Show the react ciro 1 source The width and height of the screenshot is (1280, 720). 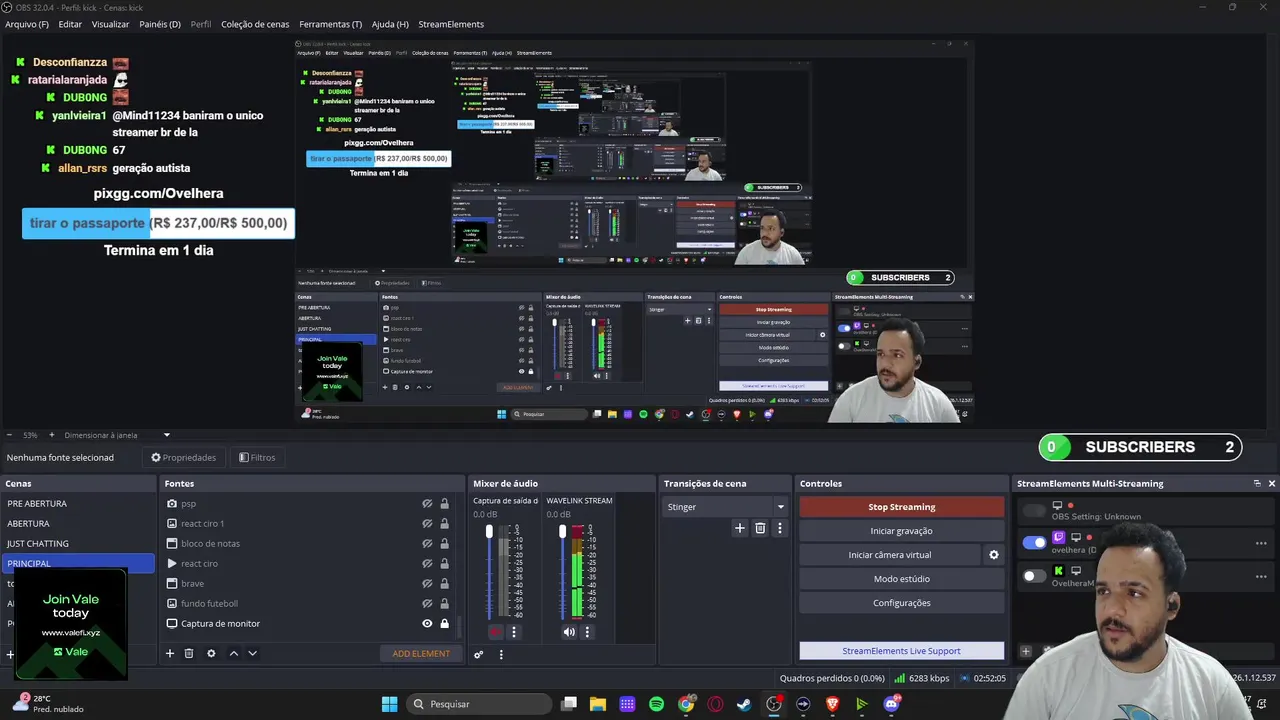point(427,524)
